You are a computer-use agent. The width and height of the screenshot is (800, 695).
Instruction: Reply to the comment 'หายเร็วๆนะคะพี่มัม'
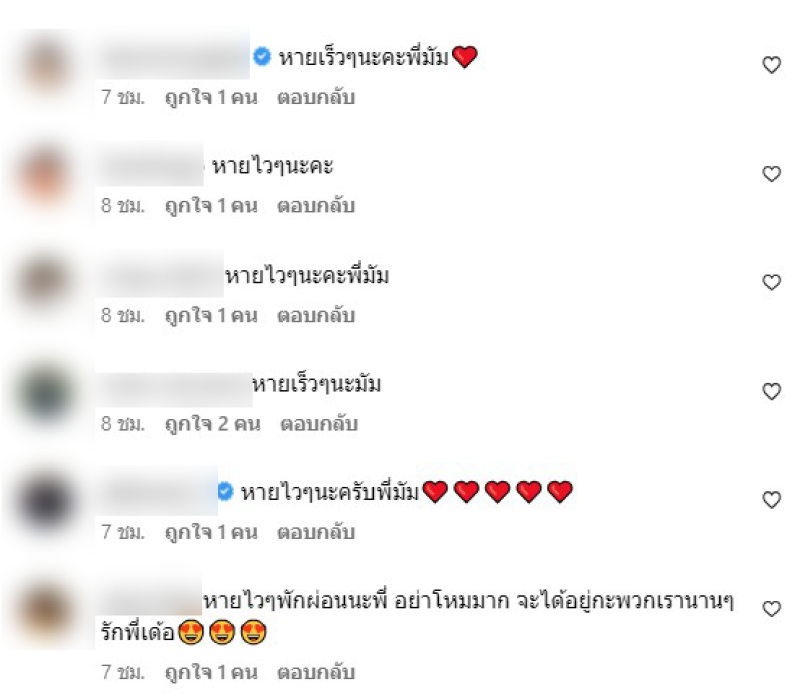[x=316, y=97]
